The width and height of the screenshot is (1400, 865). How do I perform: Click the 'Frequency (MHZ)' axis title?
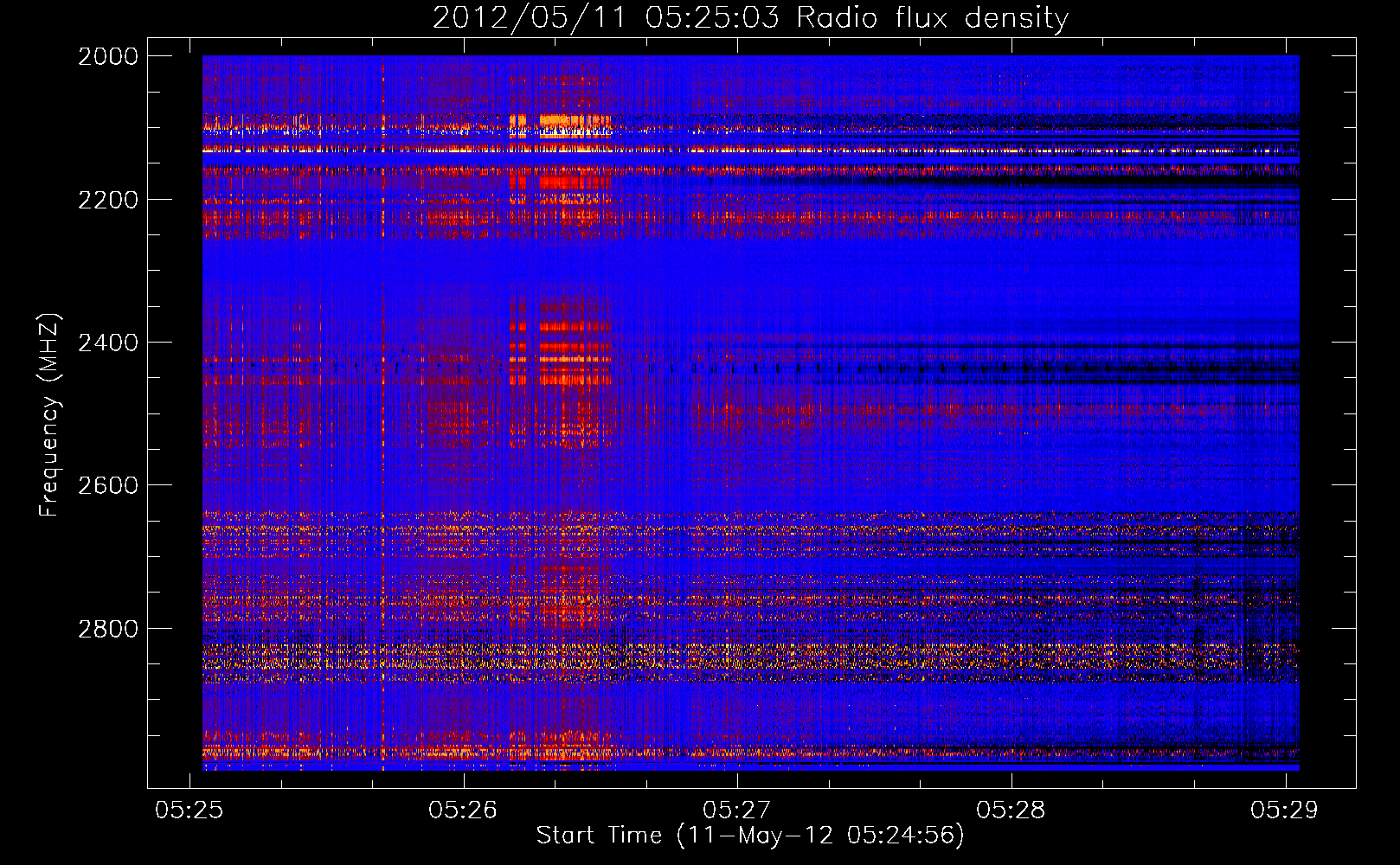(x=50, y=414)
